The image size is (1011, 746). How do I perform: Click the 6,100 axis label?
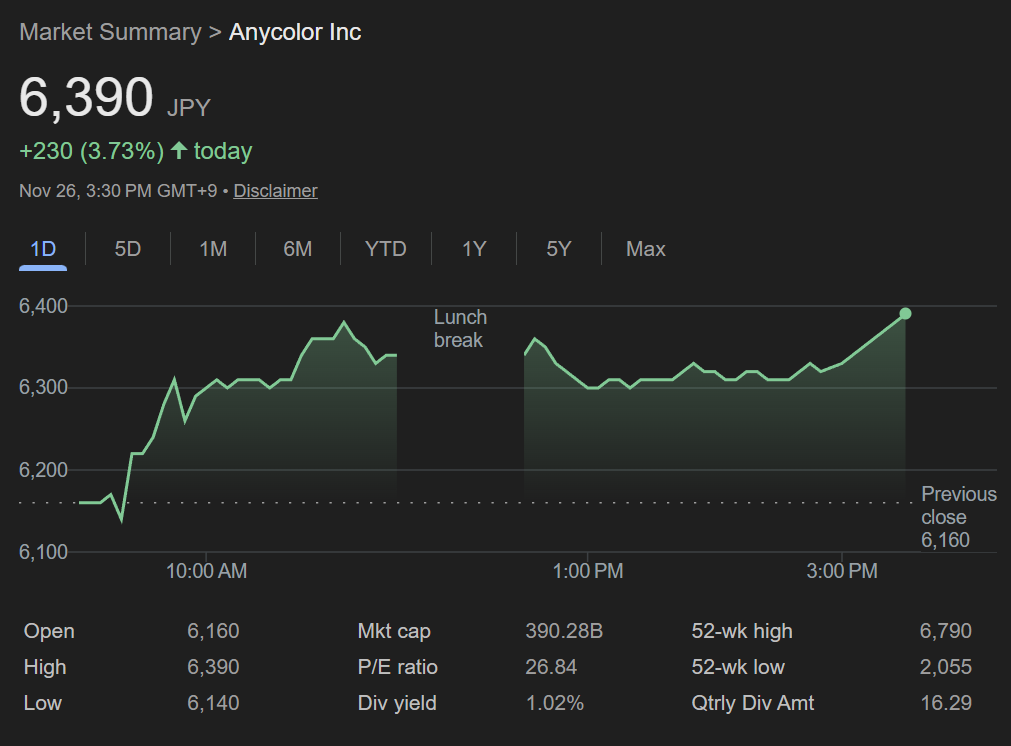pyautogui.click(x=43, y=552)
